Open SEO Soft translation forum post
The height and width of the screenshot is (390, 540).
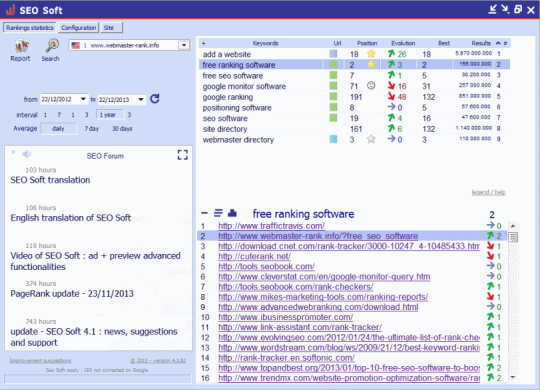tap(50, 180)
